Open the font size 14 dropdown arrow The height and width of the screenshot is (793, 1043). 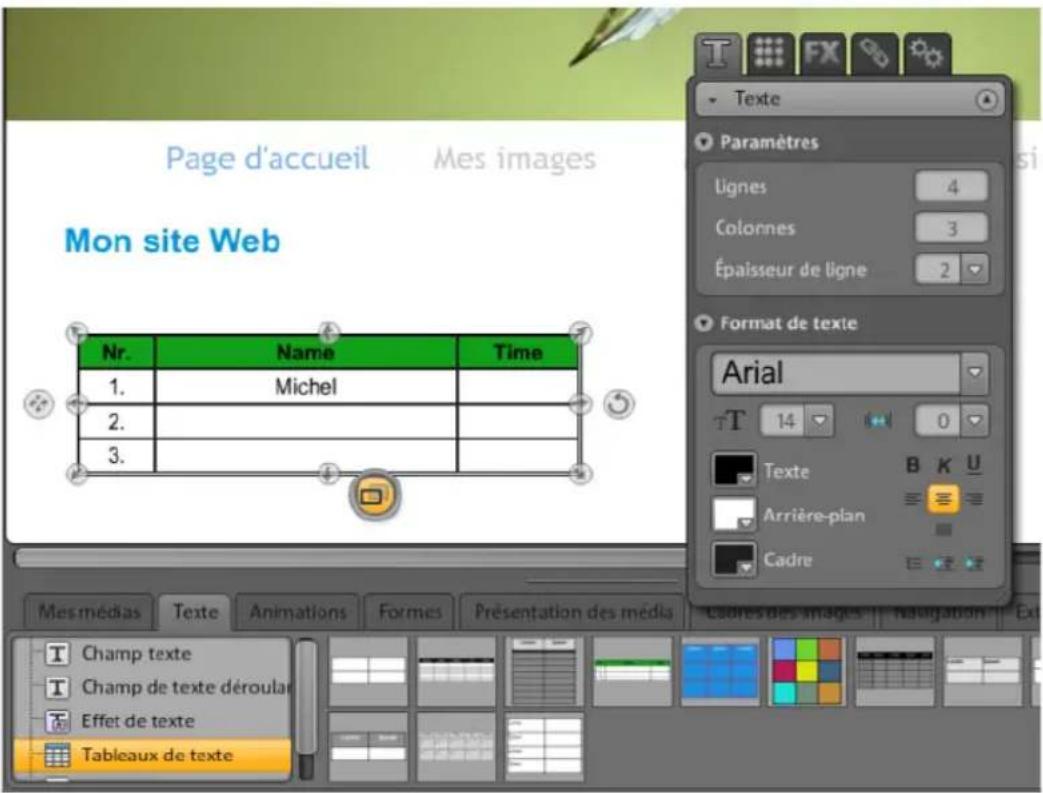point(820,420)
